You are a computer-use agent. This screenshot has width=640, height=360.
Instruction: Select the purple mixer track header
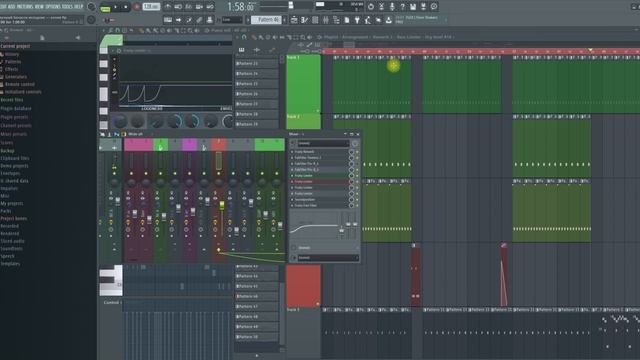pos(189,144)
